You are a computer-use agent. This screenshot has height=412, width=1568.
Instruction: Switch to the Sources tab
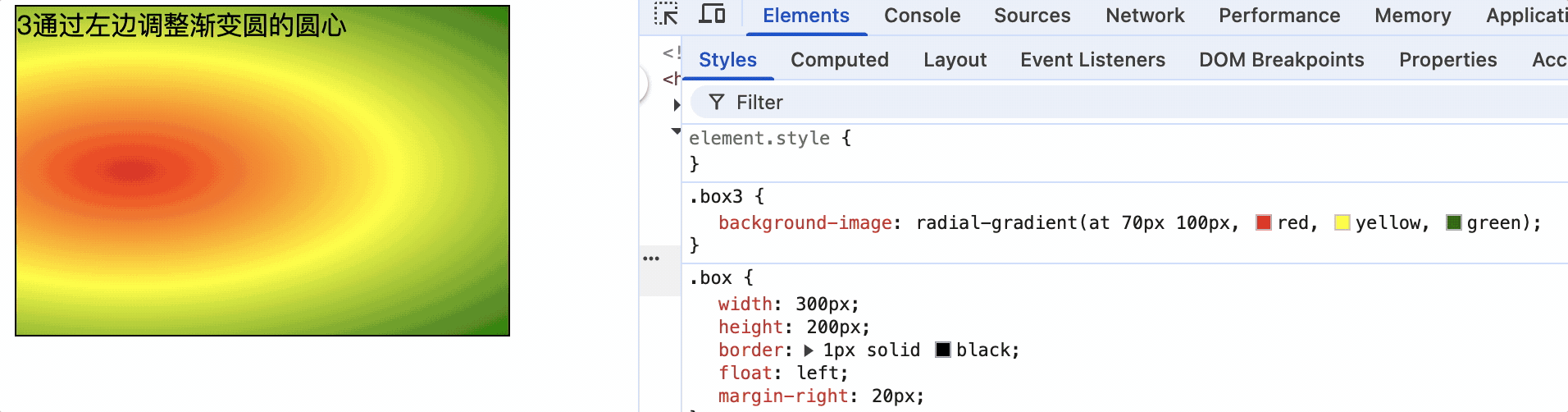click(1032, 16)
